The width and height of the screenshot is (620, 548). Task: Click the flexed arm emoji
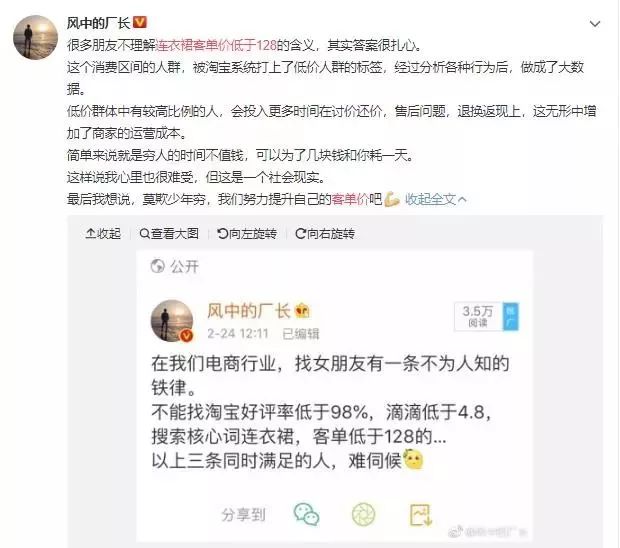coord(392,199)
